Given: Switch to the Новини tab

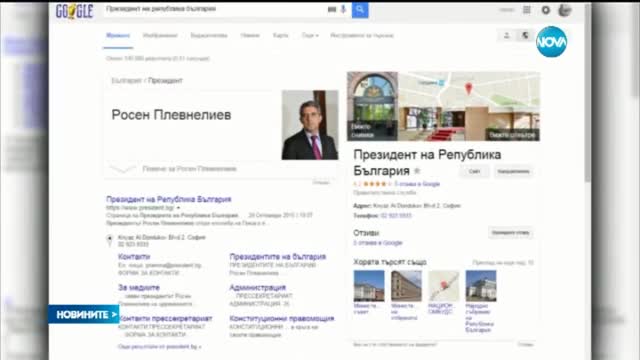Looking at the screenshot, I should point(250,36).
